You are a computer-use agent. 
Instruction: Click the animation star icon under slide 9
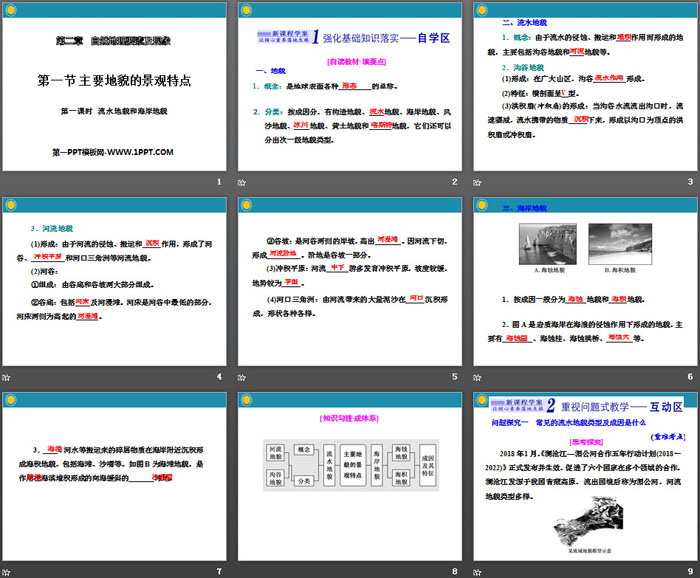click(477, 570)
